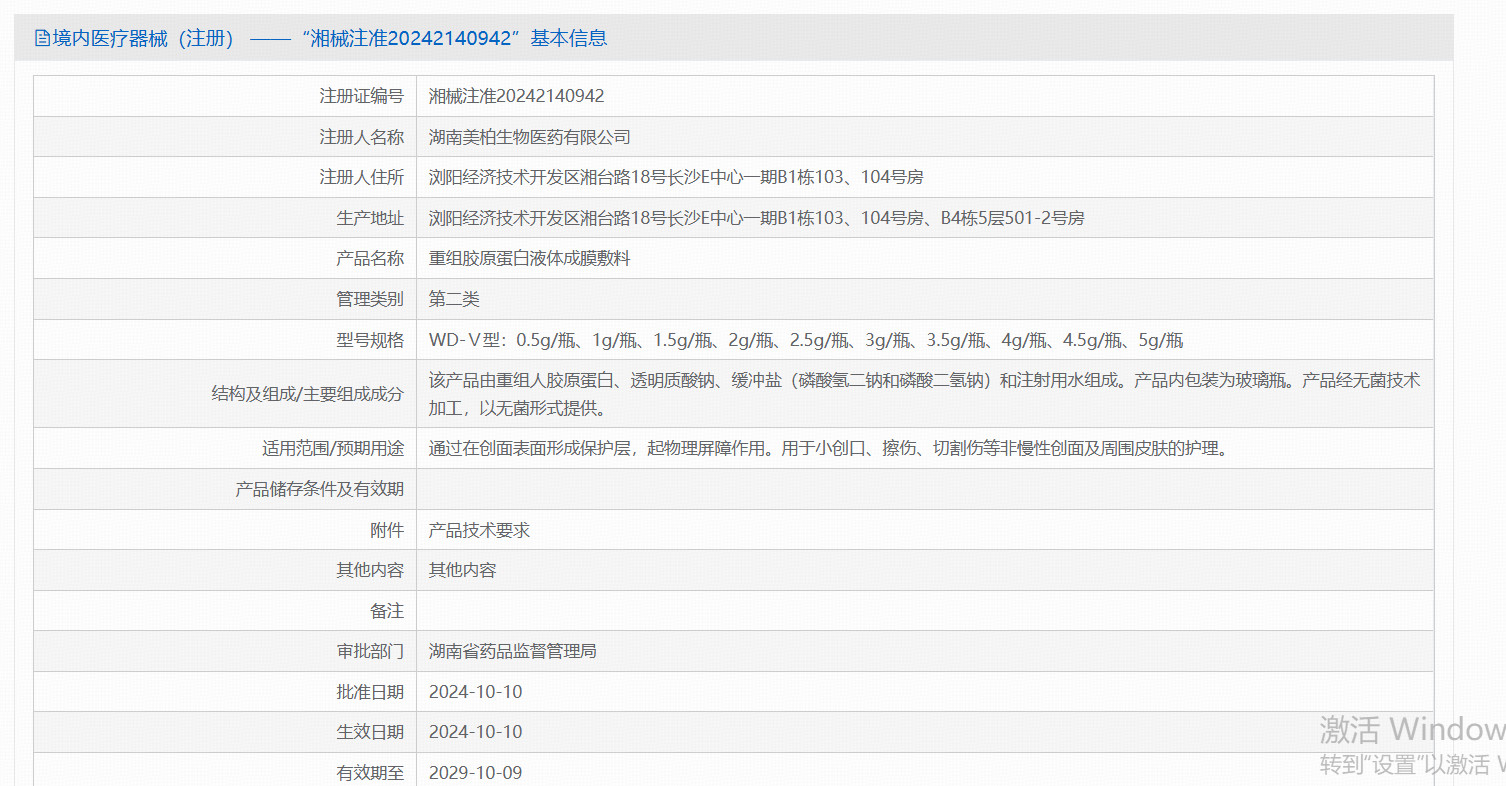
Task: Click the 生产地址 address value
Action: pos(756,218)
